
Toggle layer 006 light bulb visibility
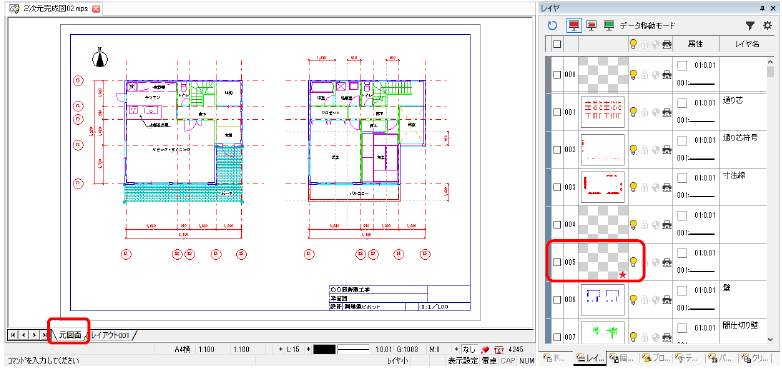pyautogui.click(x=634, y=299)
